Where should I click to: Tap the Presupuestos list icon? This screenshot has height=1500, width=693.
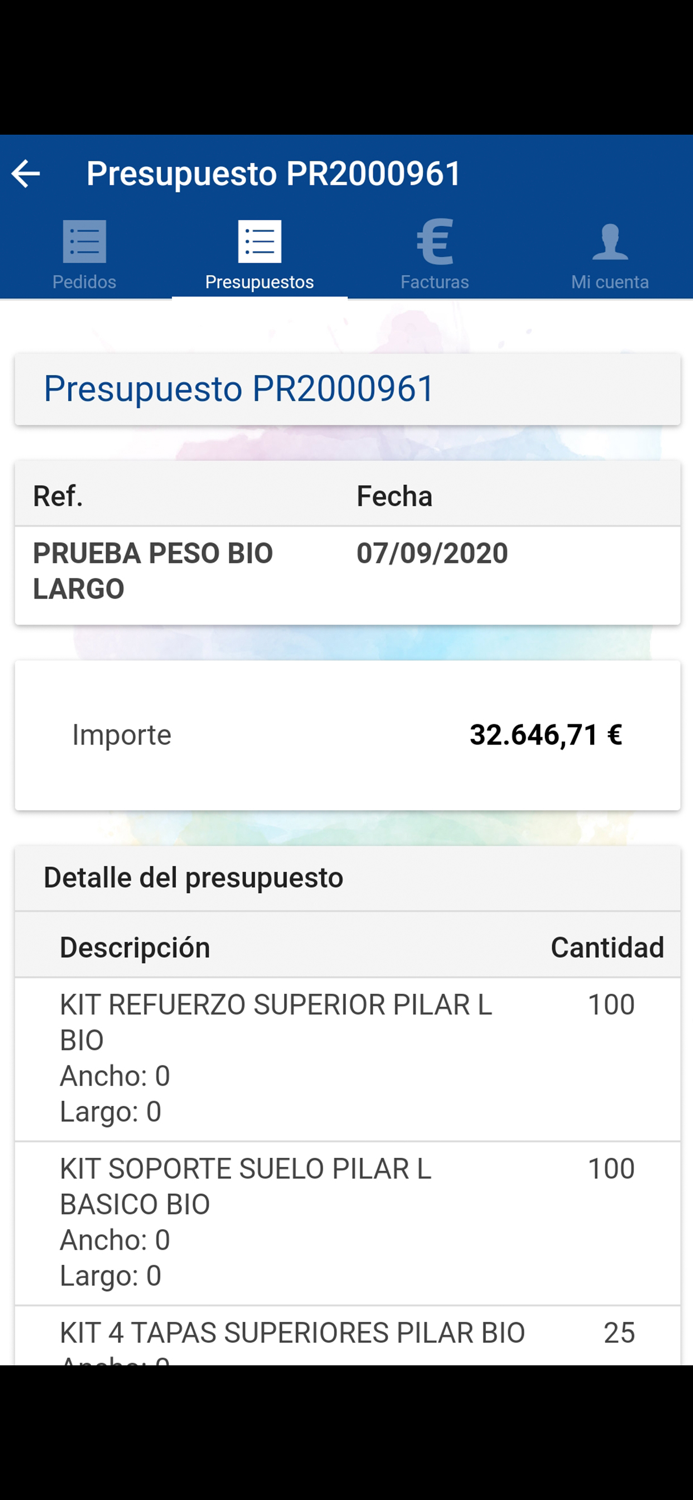(x=259, y=241)
